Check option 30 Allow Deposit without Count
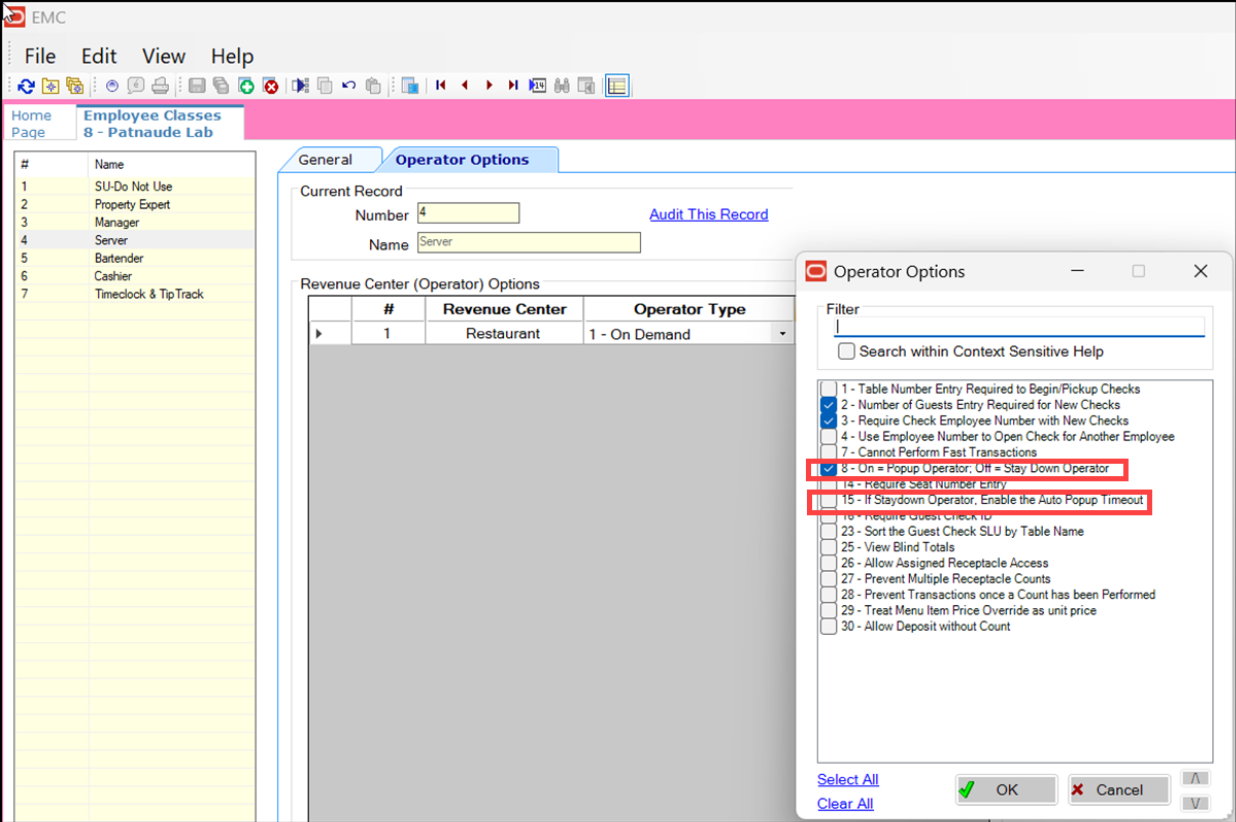This screenshot has height=822, width=1236. 828,626
